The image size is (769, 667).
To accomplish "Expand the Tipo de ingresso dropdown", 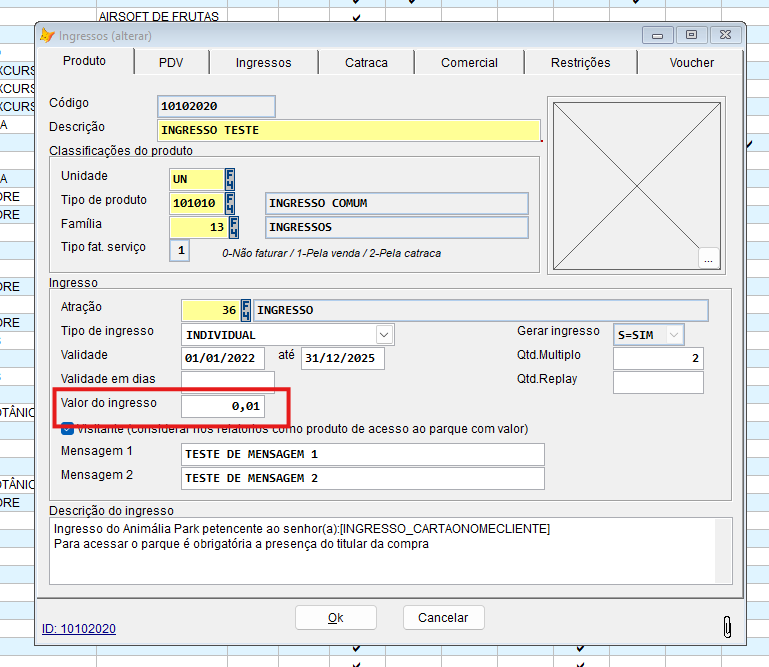I will click(384, 335).
